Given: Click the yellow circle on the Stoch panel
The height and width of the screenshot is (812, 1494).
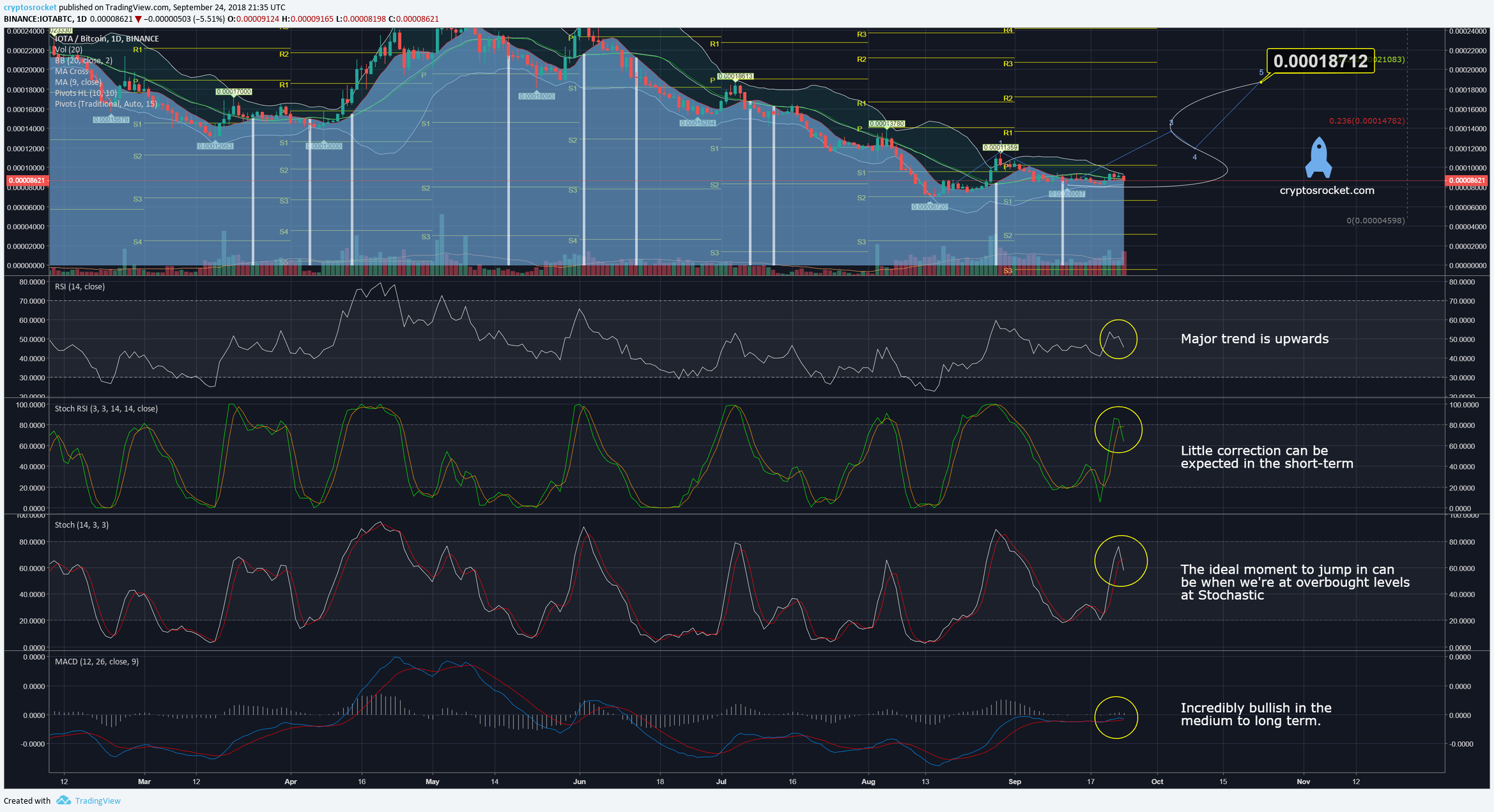Looking at the screenshot, I should point(1121,561).
